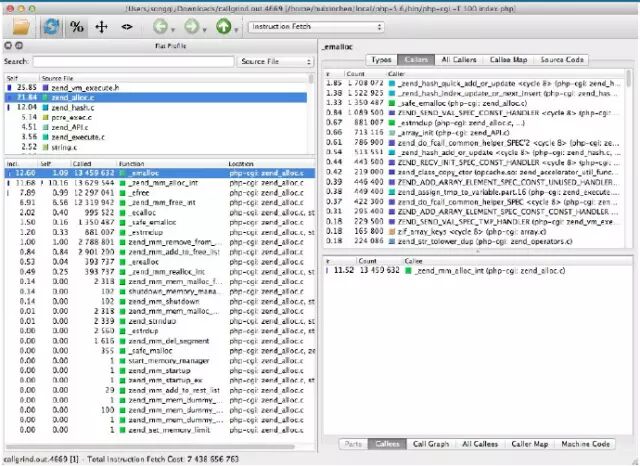640x466 pixels.
Task: Select _ecalloc row in function list
Action: 160,213
